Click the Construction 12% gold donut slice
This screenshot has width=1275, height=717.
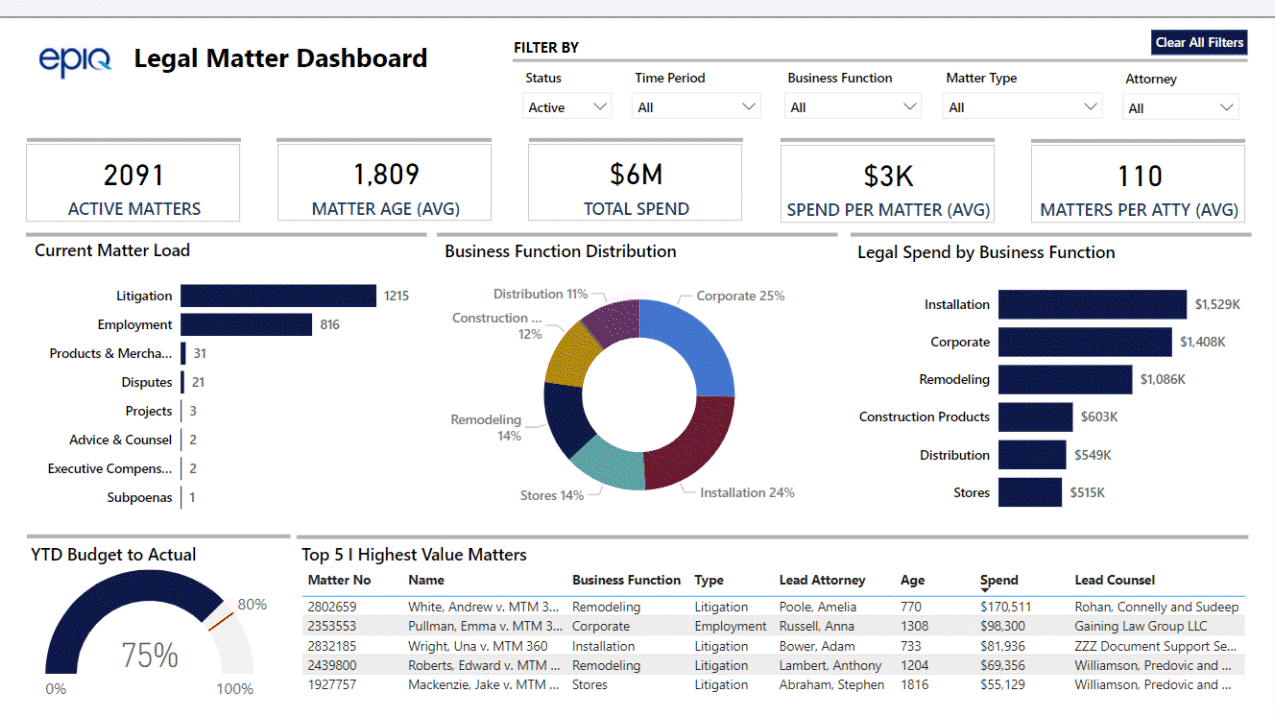coord(571,357)
